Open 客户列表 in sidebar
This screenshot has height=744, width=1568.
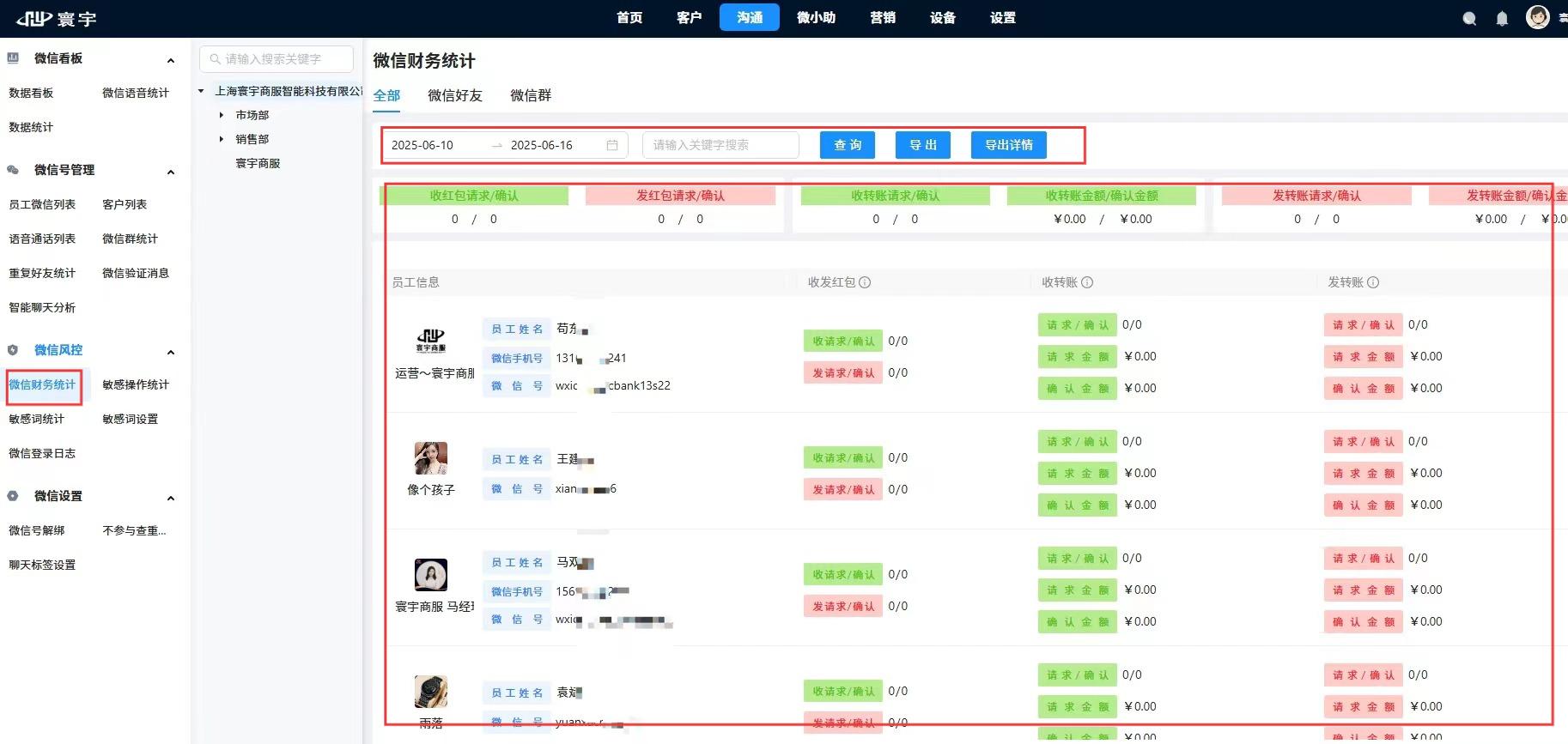[x=125, y=204]
